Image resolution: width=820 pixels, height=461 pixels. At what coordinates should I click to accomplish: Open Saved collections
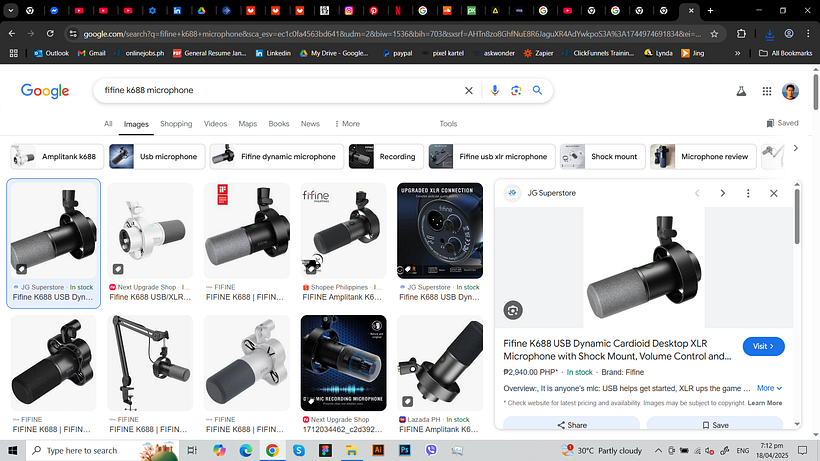(x=782, y=123)
